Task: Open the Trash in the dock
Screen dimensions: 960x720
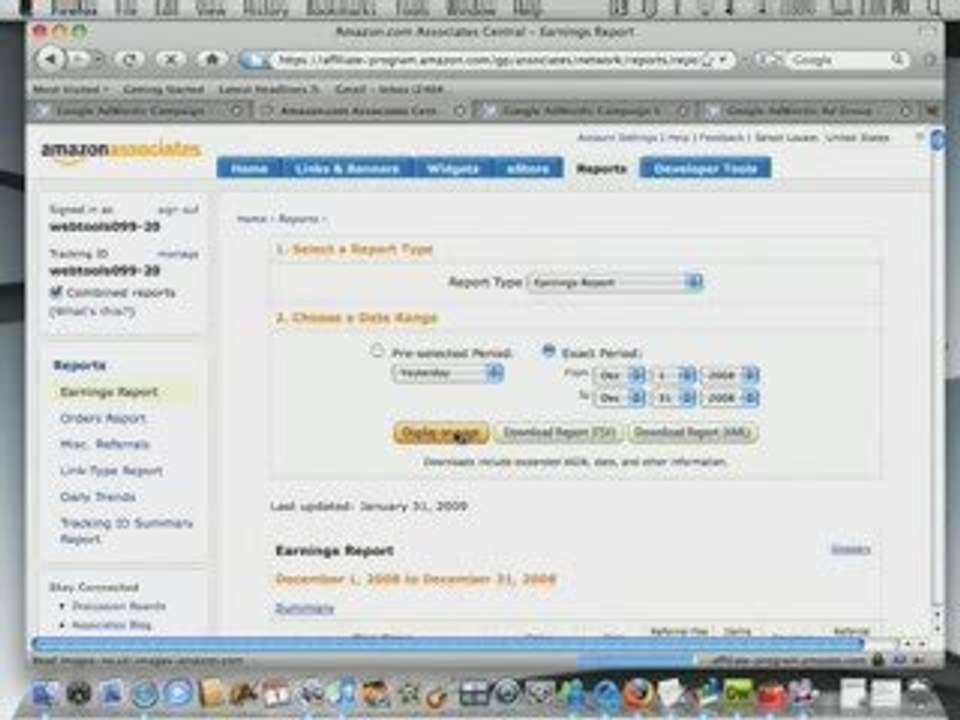Action: (x=918, y=694)
